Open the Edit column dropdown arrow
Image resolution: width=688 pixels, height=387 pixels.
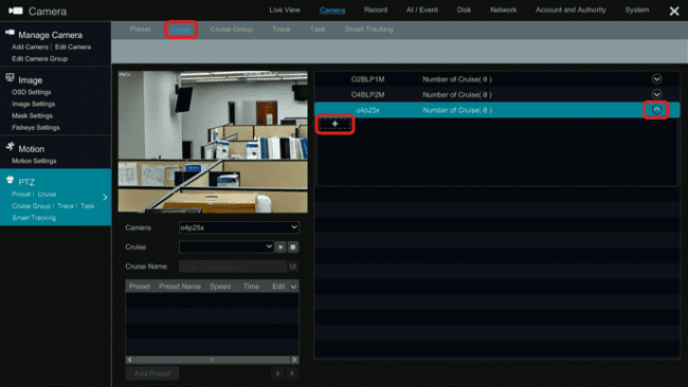[294, 287]
